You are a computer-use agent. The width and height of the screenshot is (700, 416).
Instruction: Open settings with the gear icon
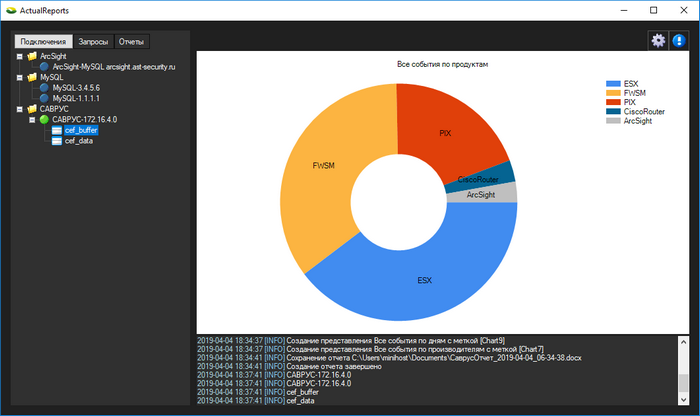click(x=658, y=41)
